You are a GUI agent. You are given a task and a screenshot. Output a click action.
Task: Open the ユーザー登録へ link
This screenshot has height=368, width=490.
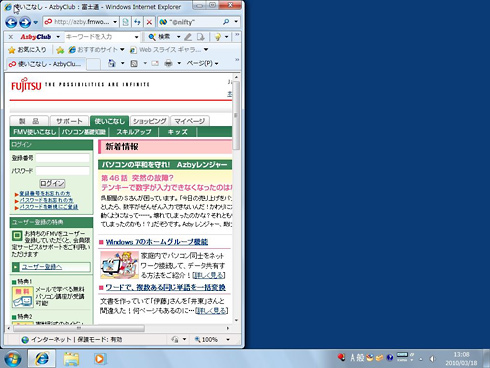point(42,267)
